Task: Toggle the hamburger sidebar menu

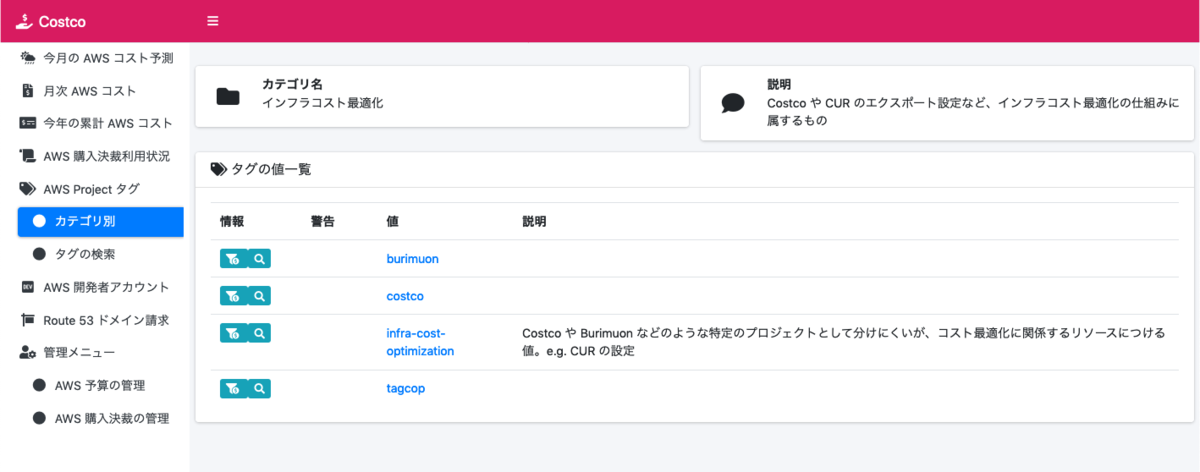Action: pos(212,21)
